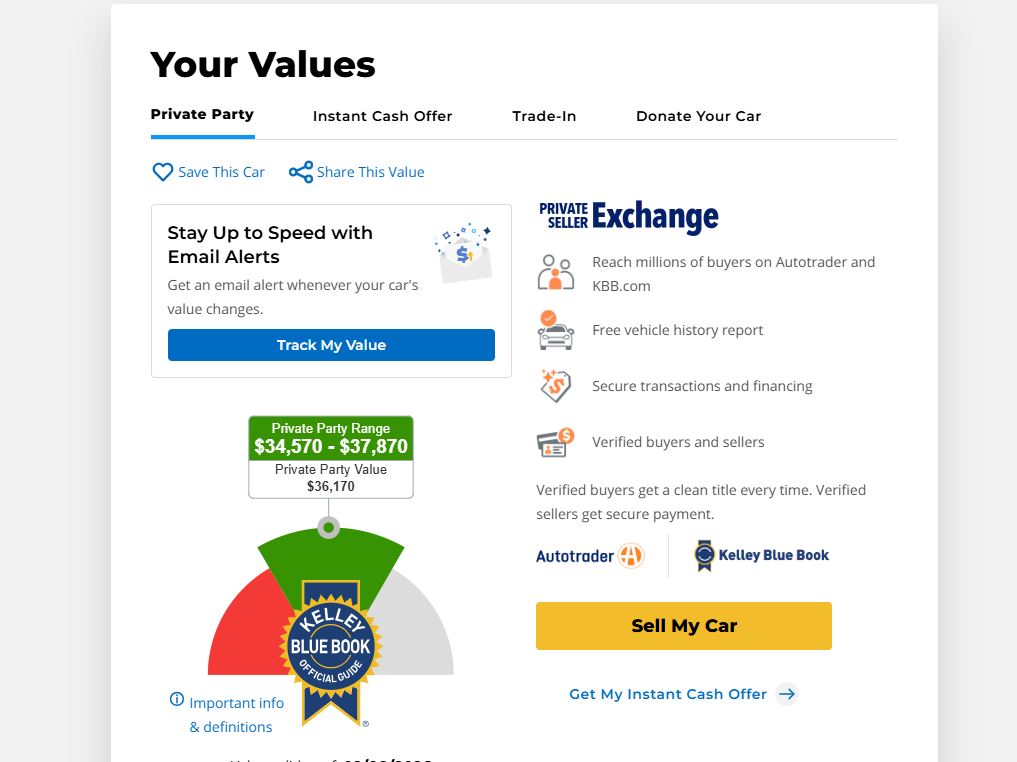Switch to the Instant Cash Offer tab

click(382, 116)
